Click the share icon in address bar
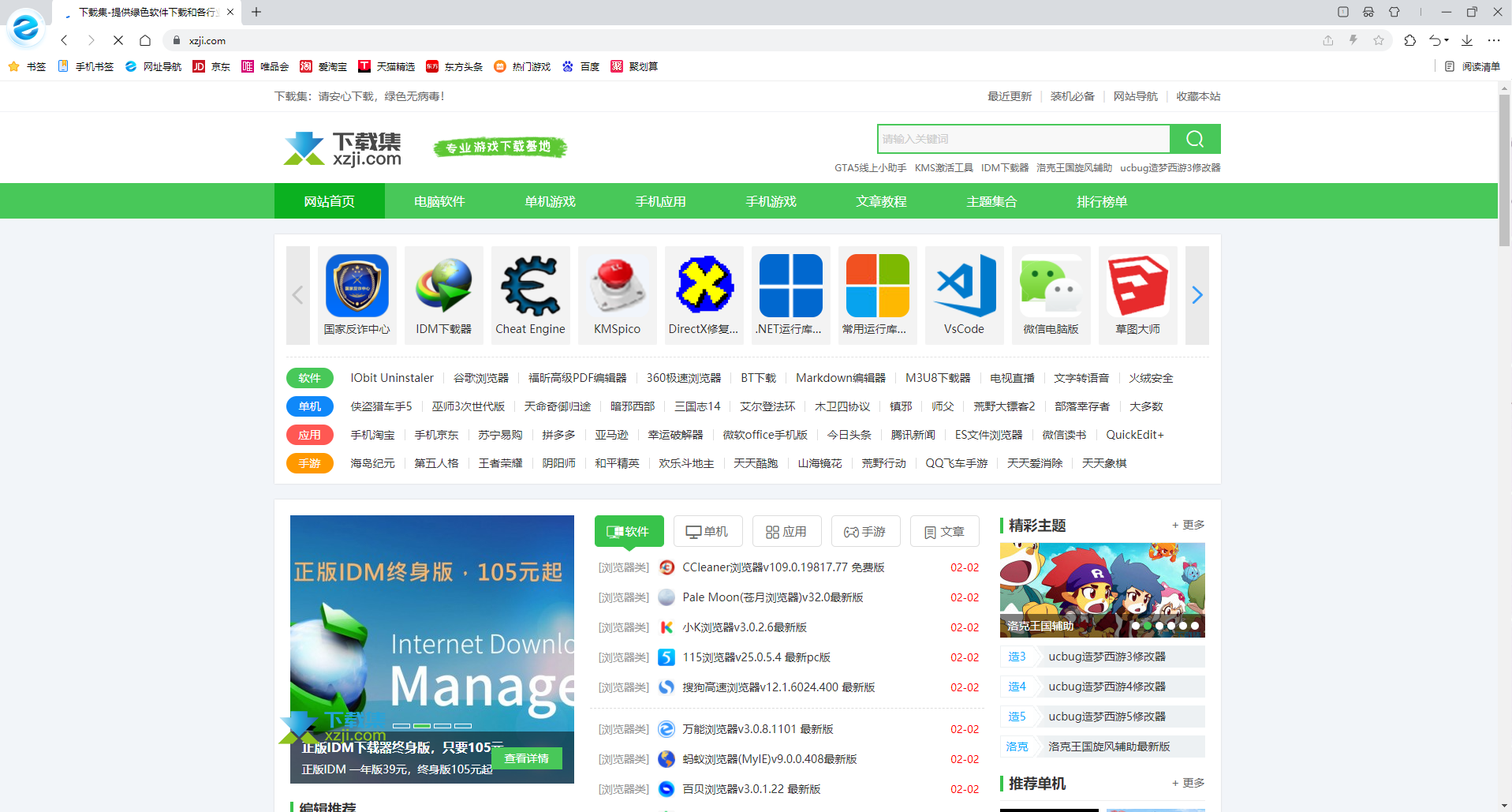The height and width of the screenshot is (812, 1512). pos(1328,40)
